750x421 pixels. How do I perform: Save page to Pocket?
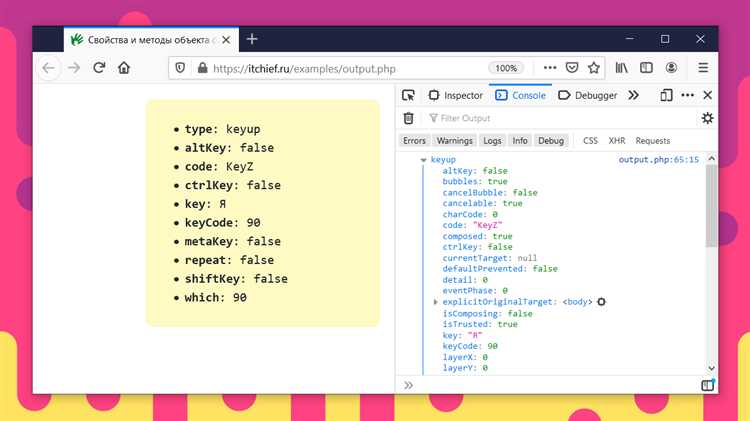pyautogui.click(x=572, y=68)
